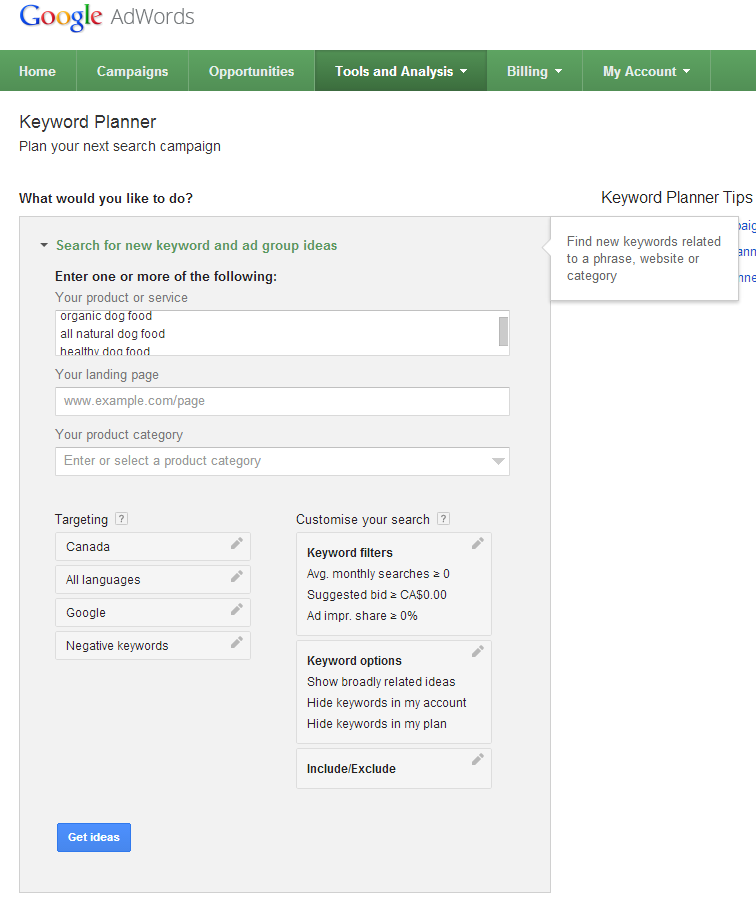The width and height of the screenshot is (756, 907).
Task: Click 'Hide keywords in my plan' text
Action: pos(377,724)
